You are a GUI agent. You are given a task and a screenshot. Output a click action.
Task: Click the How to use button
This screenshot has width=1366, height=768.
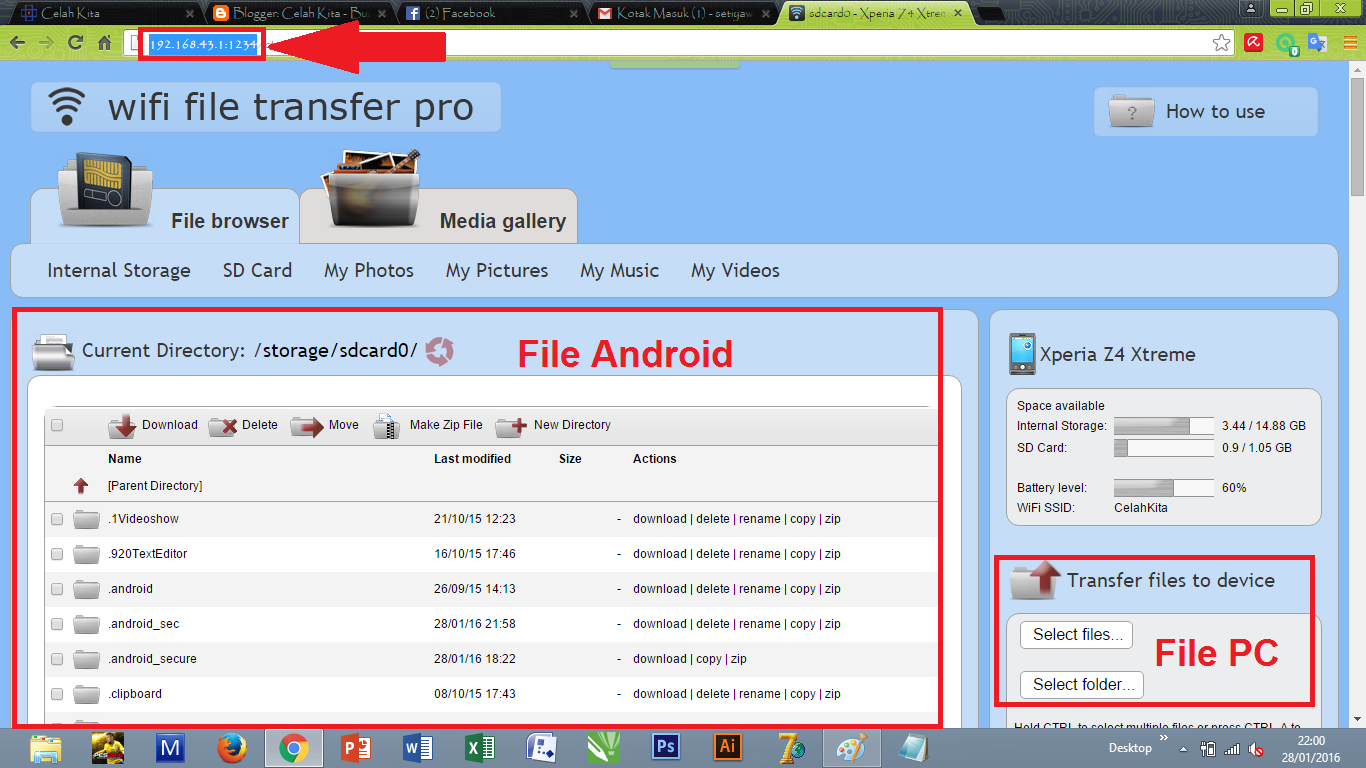tap(1205, 111)
